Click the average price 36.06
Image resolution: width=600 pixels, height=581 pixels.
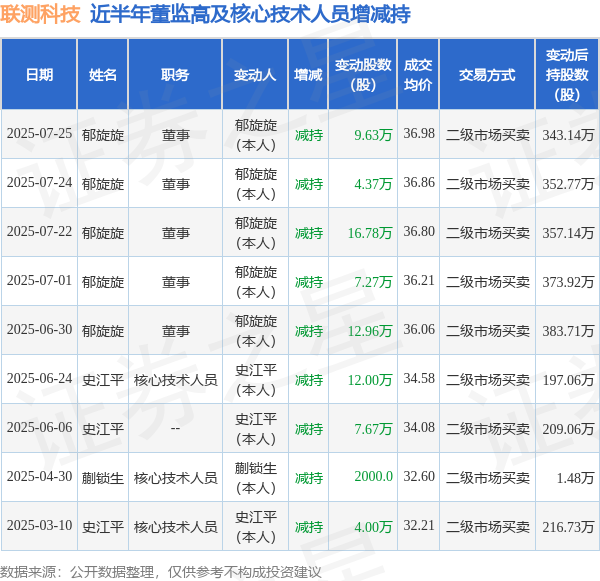click(x=419, y=330)
